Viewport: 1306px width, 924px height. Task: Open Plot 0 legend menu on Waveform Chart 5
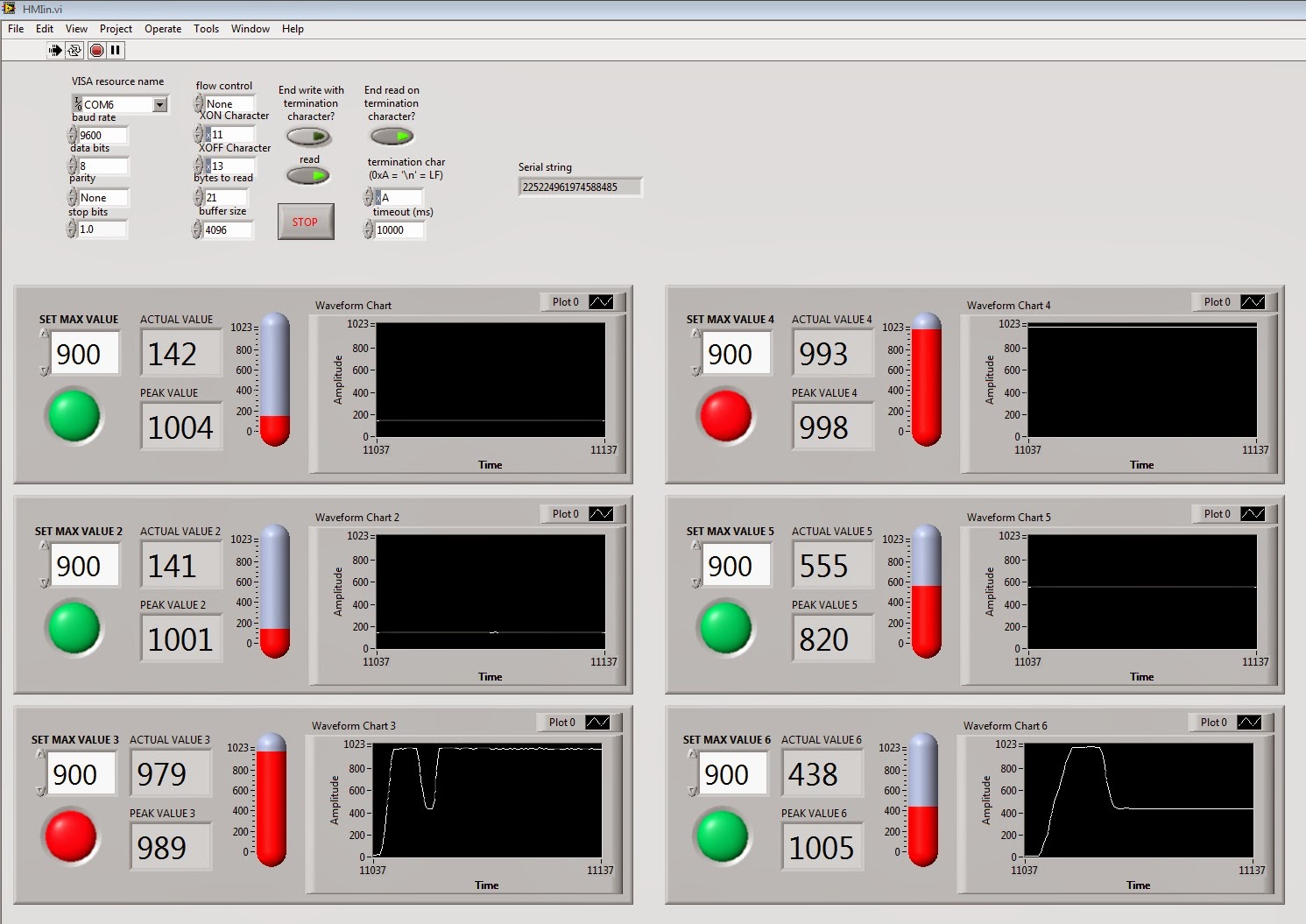pyautogui.click(x=1254, y=513)
